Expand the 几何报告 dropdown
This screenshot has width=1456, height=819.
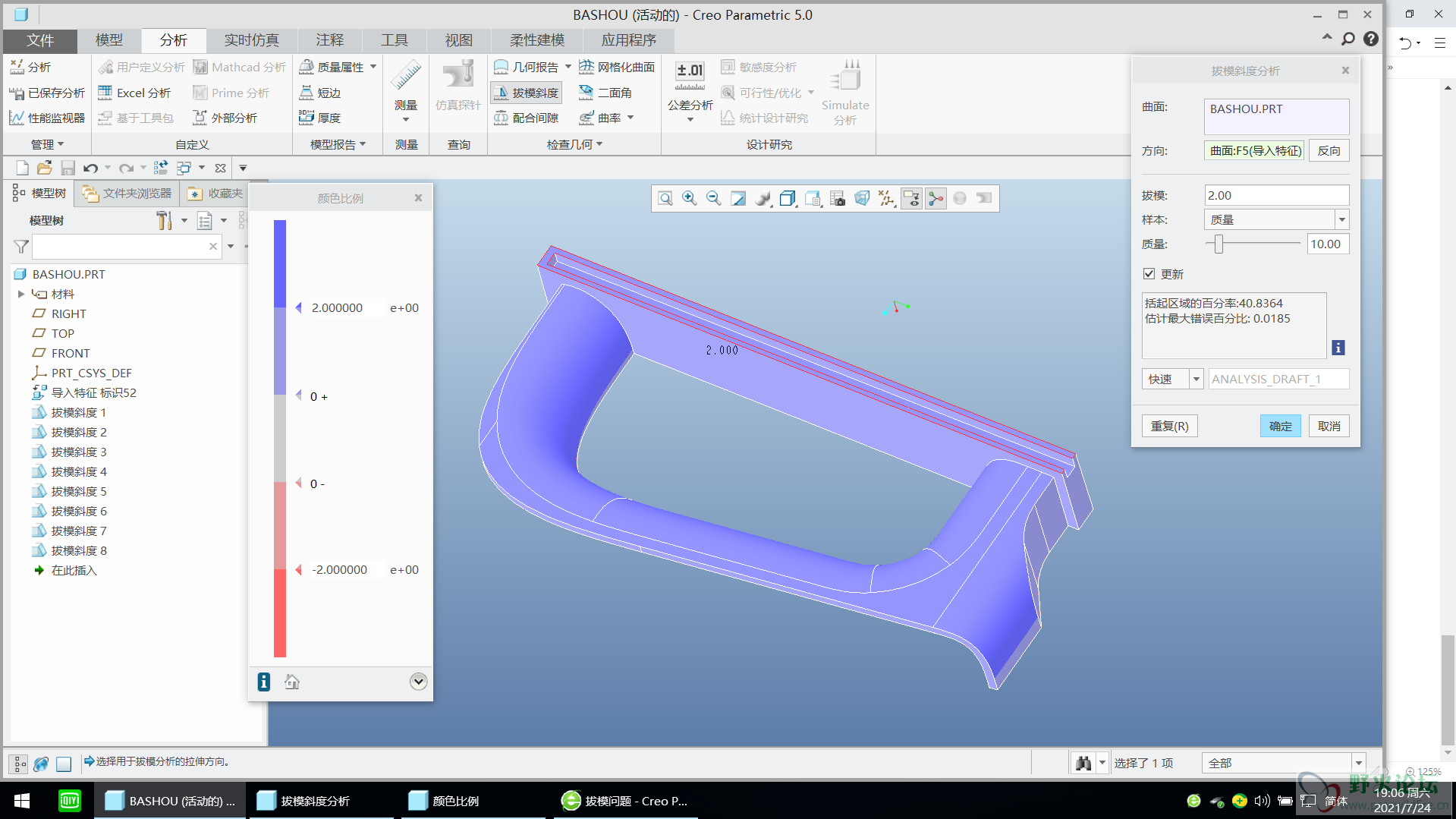pos(568,67)
